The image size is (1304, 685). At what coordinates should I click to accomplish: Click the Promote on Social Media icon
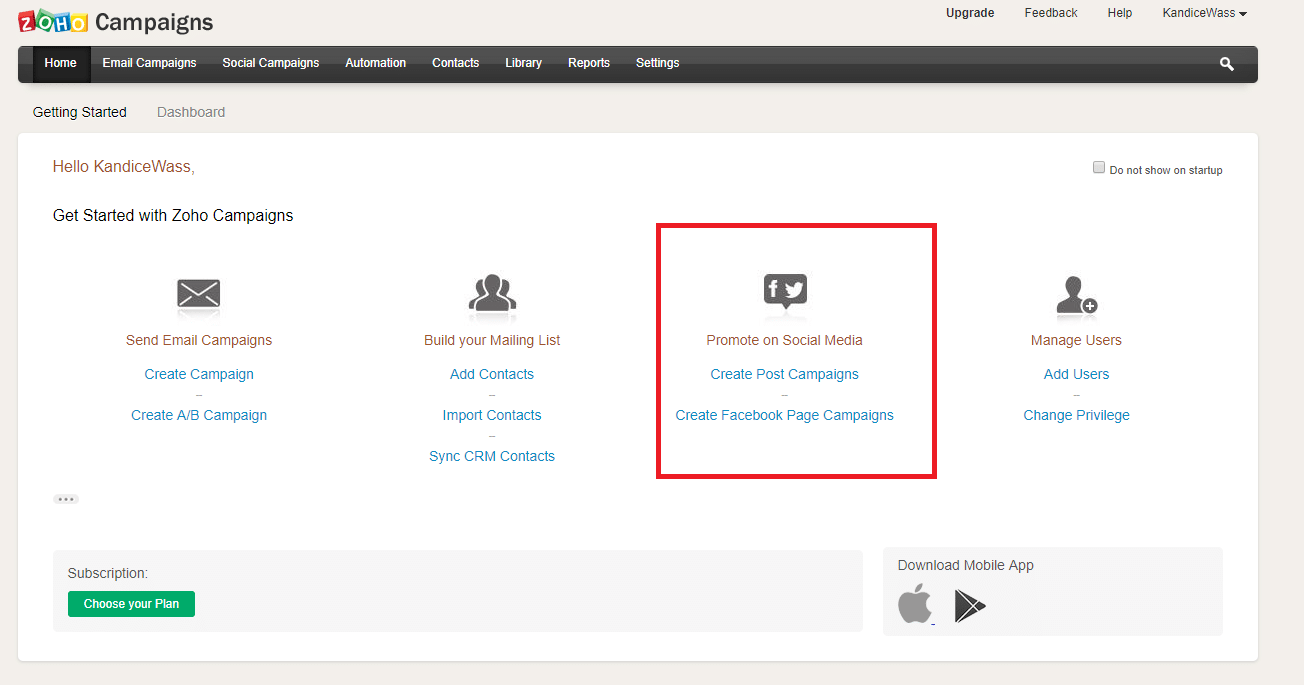pos(785,291)
